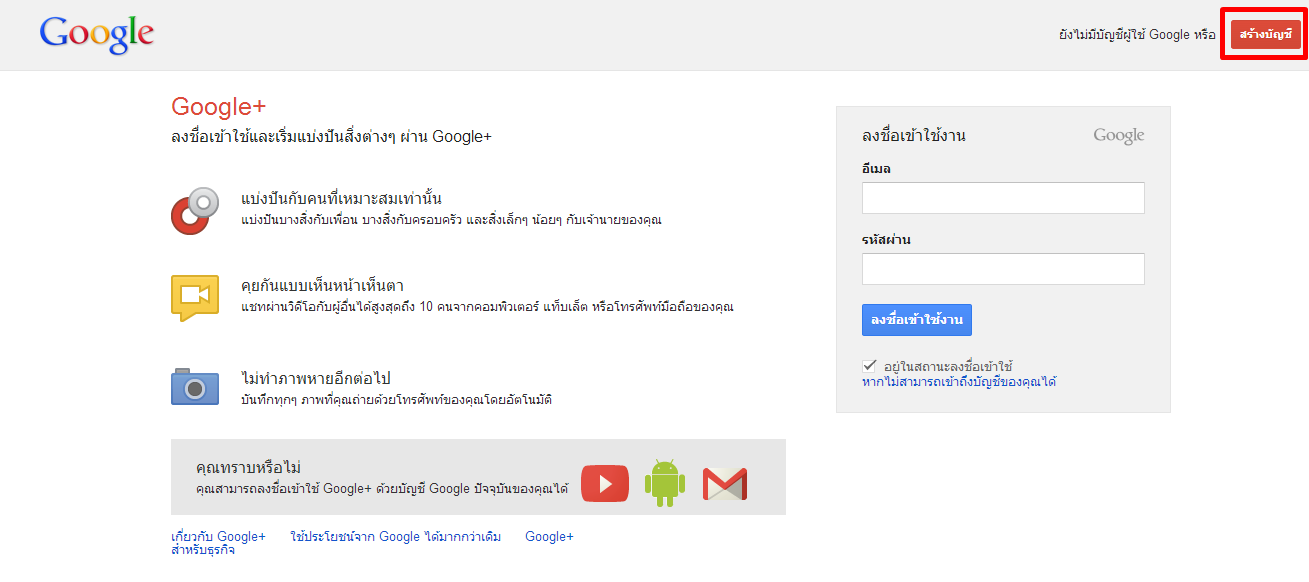
Task: Click the Gmail envelope icon
Action: (725, 484)
